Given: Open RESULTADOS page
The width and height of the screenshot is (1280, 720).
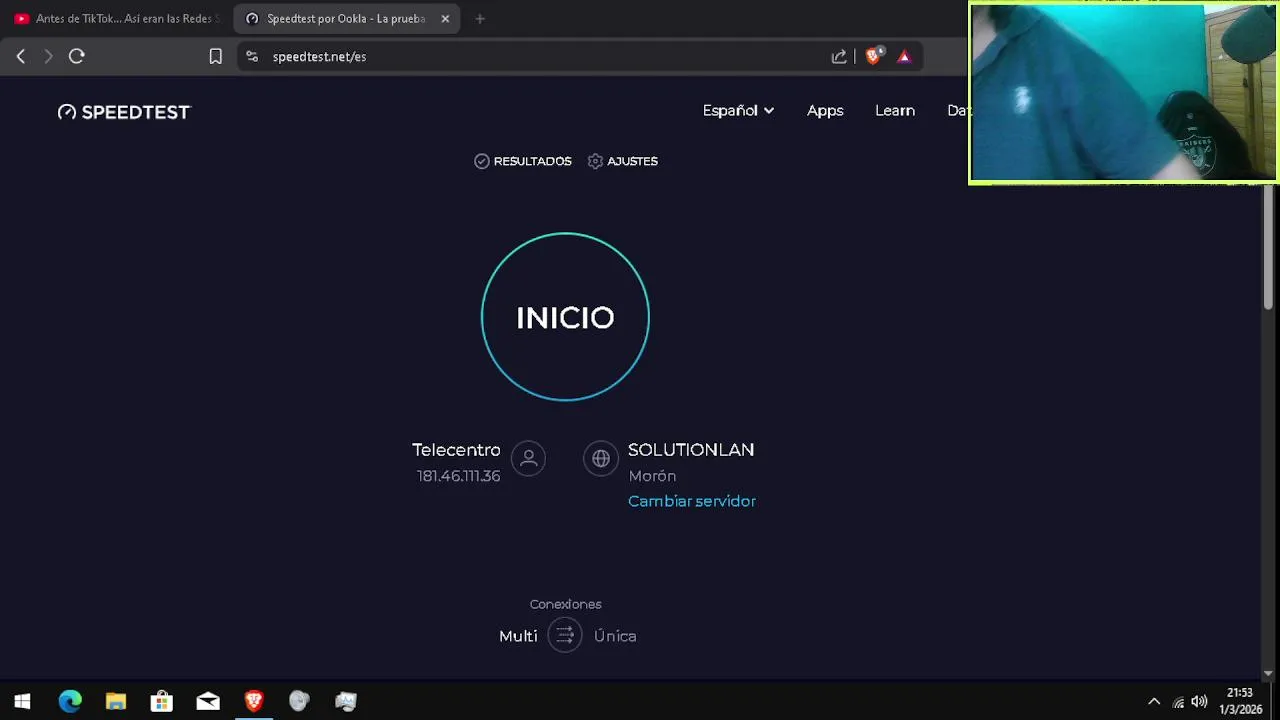Looking at the screenshot, I should click(x=523, y=161).
